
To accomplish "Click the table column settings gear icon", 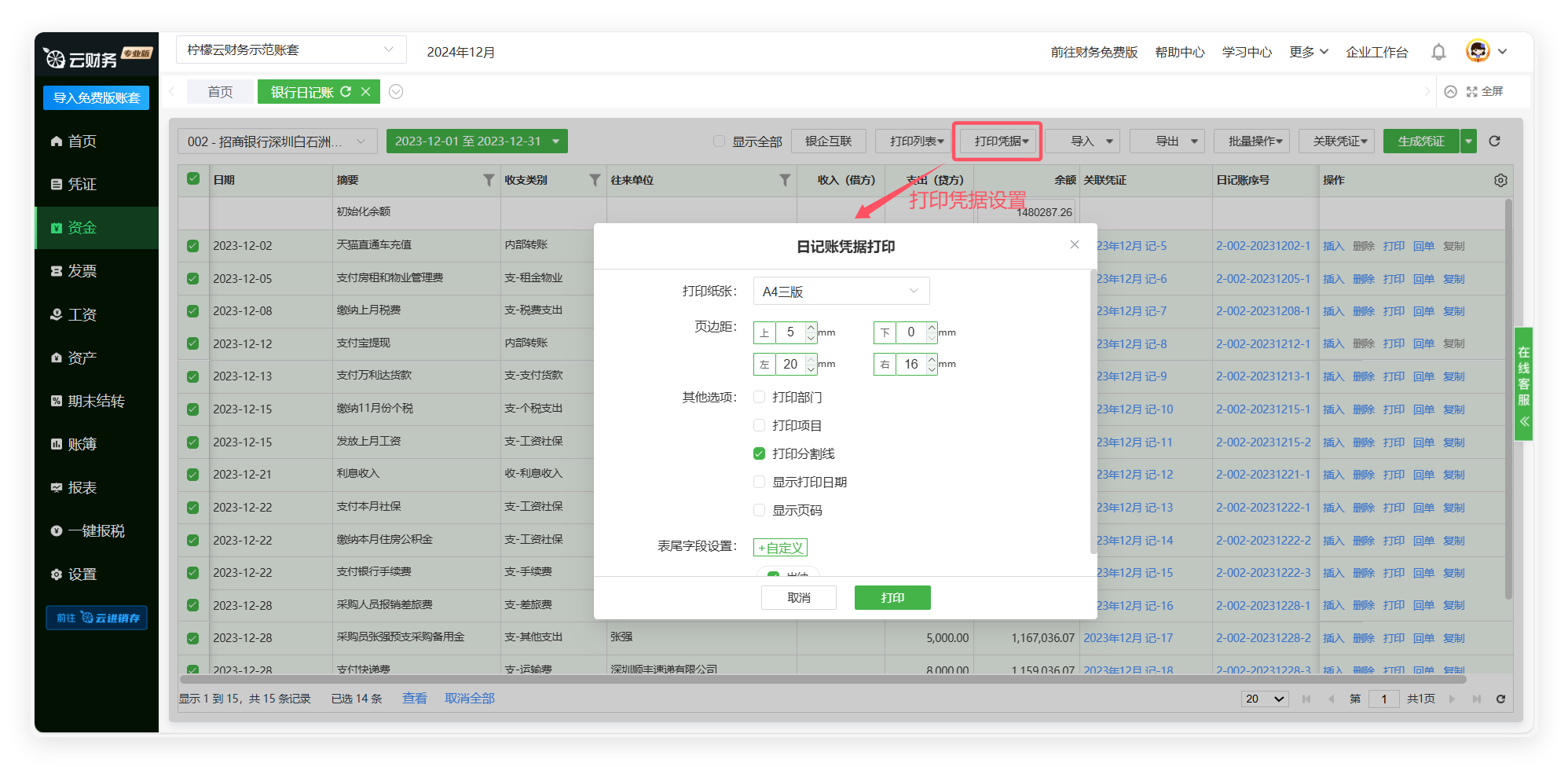I will point(1500,180).
